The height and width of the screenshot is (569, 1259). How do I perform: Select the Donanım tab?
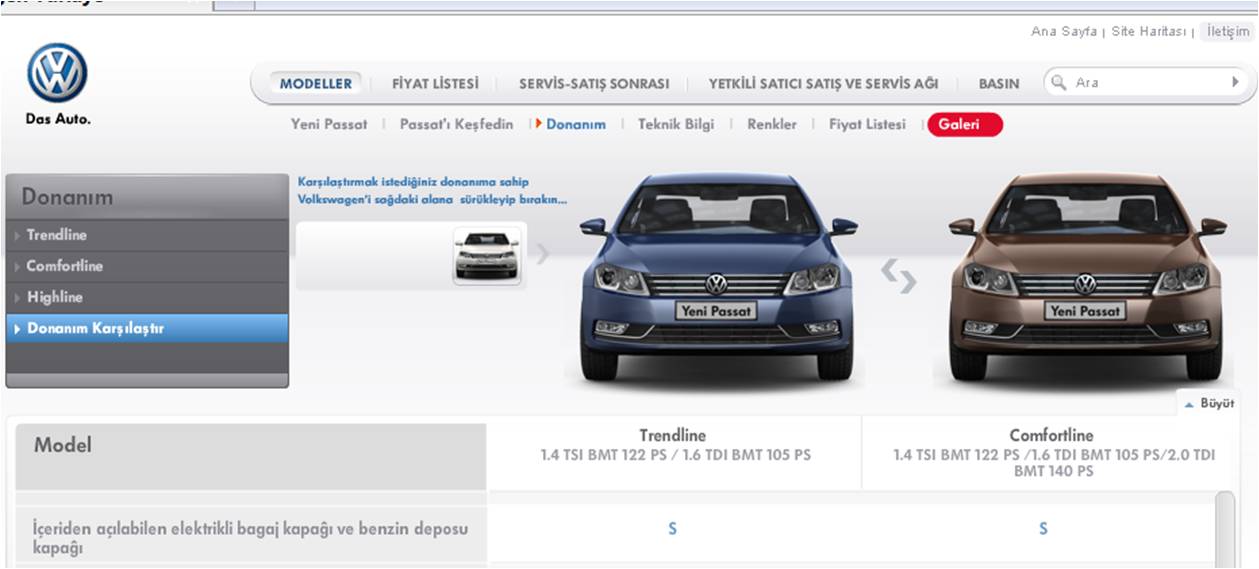(x=576, y=125)
